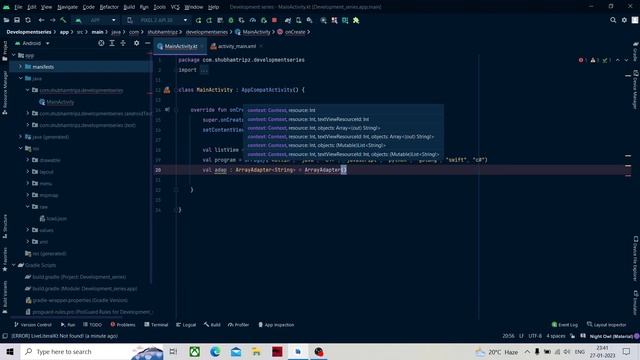Click the Debug bug icon in the toolbar

[x=231, y=20]
